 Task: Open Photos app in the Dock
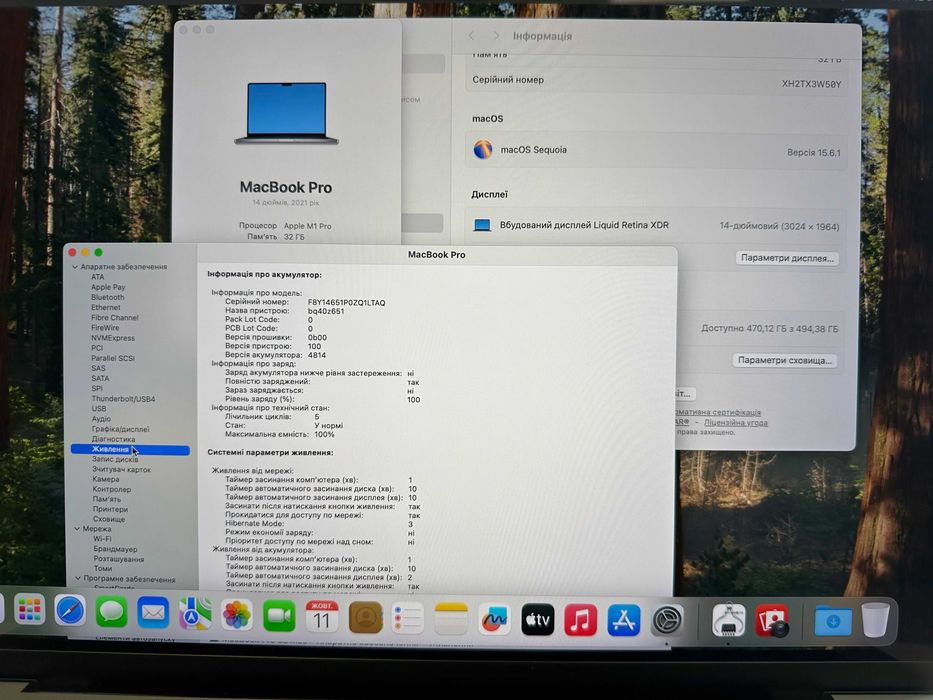click(237, 615)
